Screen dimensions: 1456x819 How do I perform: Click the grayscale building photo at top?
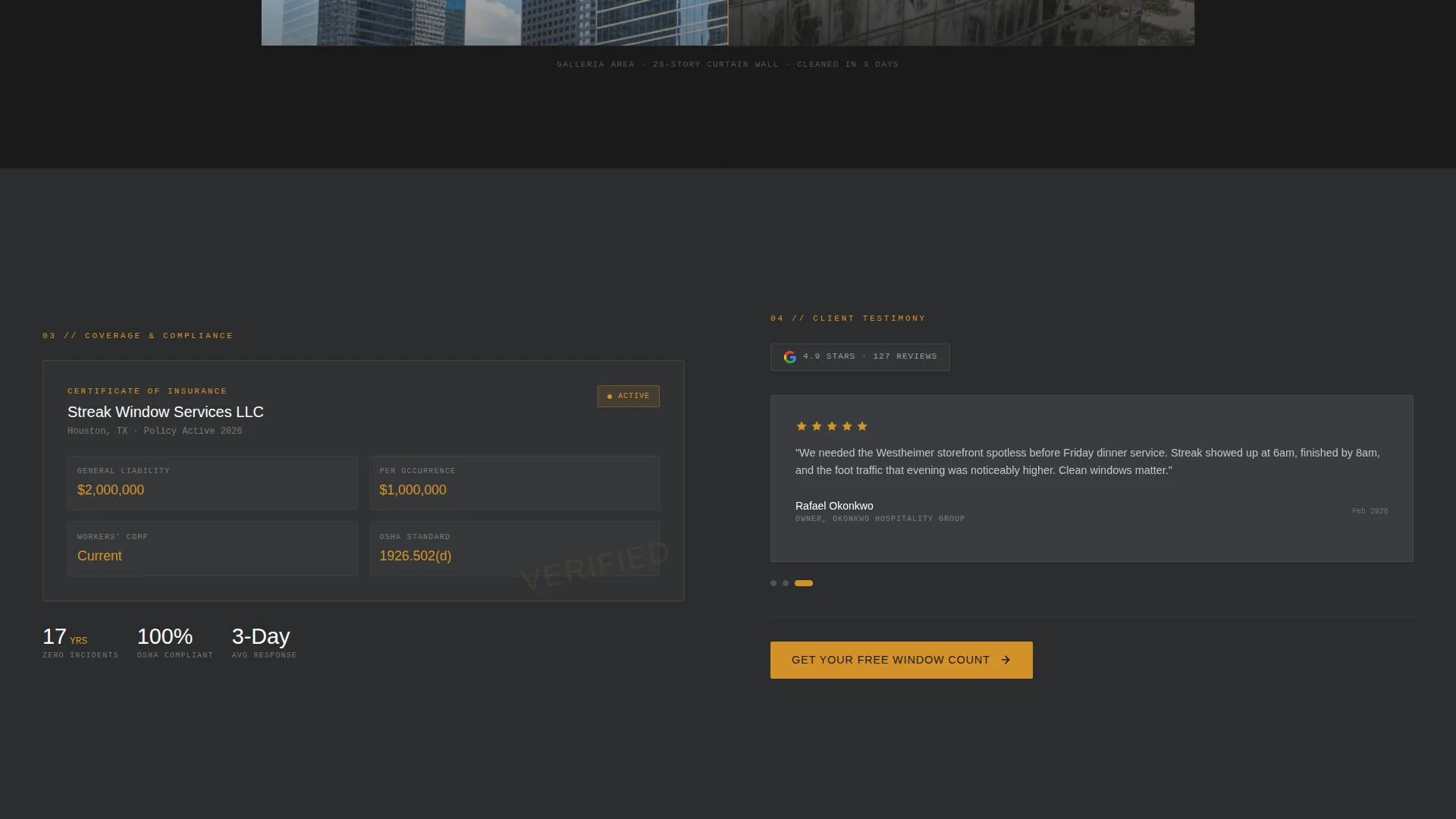click(x=962, y=23)
